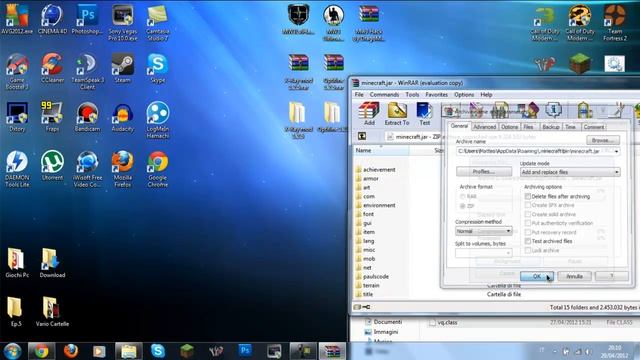Click the Skype taskbar icon
640x360 pixels.
158,351
